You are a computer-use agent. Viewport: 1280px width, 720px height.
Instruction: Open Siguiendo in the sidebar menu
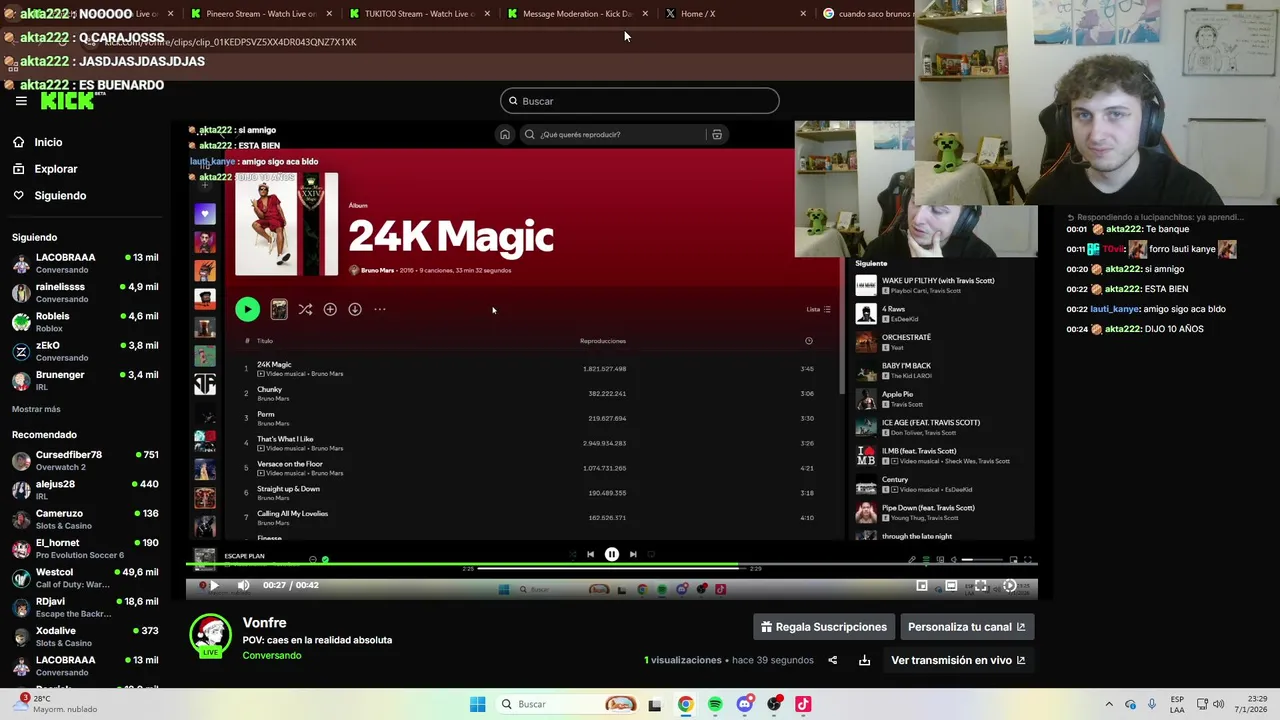[x=60, y=195]
